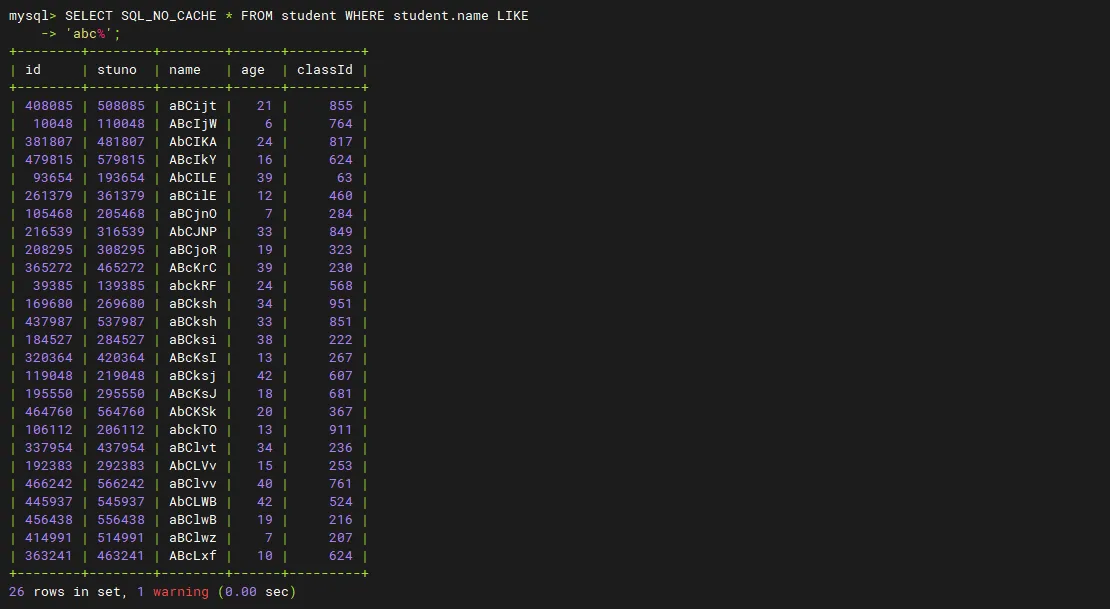Select the id value 408085
Screen dimensions: 1110x609
(x=48, y=106)
